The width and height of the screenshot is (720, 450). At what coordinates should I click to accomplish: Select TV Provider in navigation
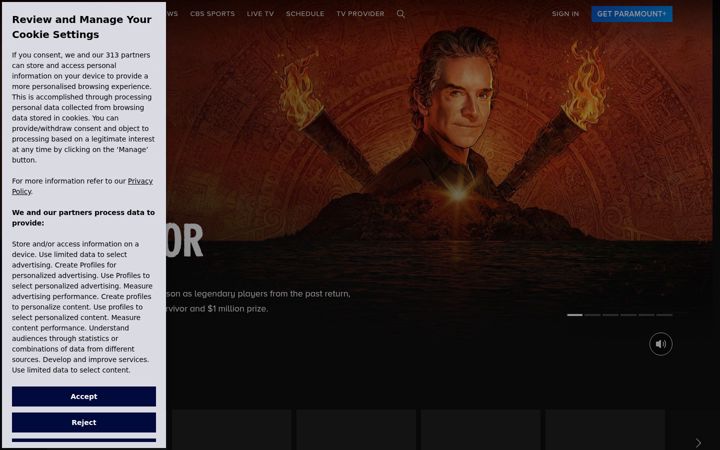click(360, 14)
